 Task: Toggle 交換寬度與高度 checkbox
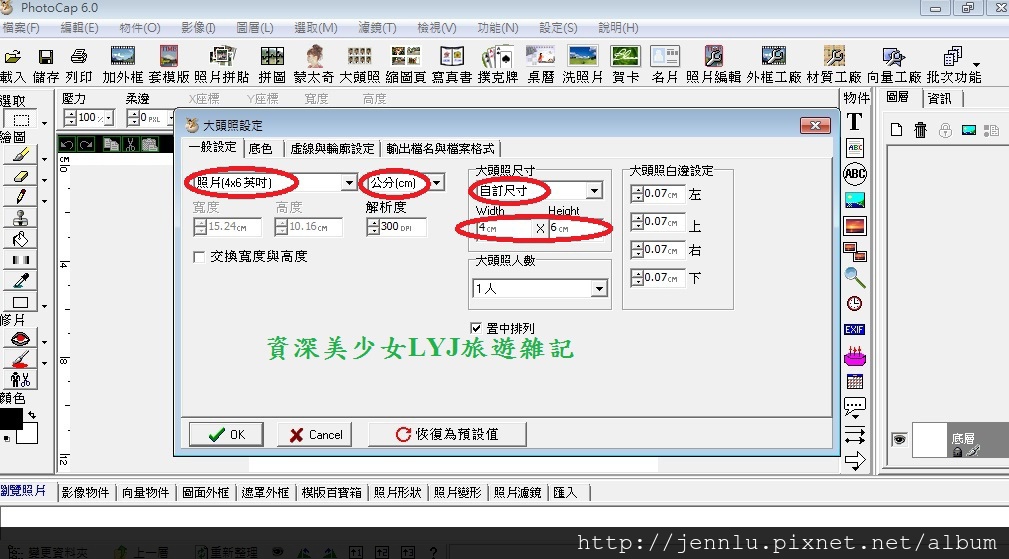[x=199, y=257]
